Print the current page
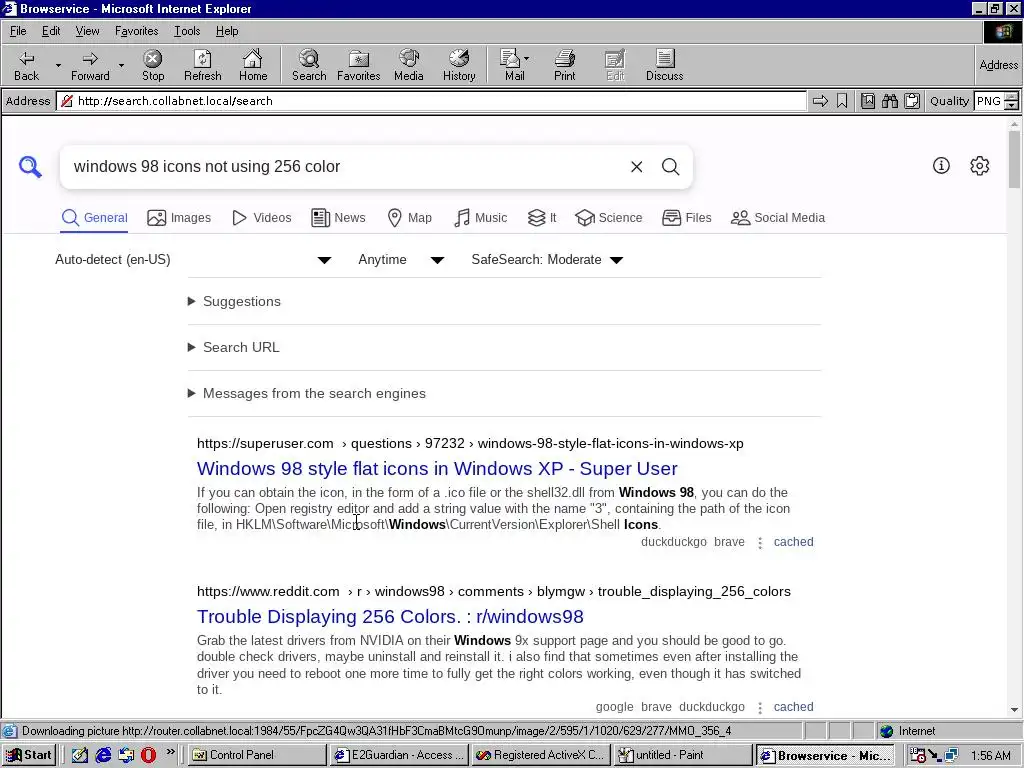The image size is (1024, 768). tap(565, 65)
